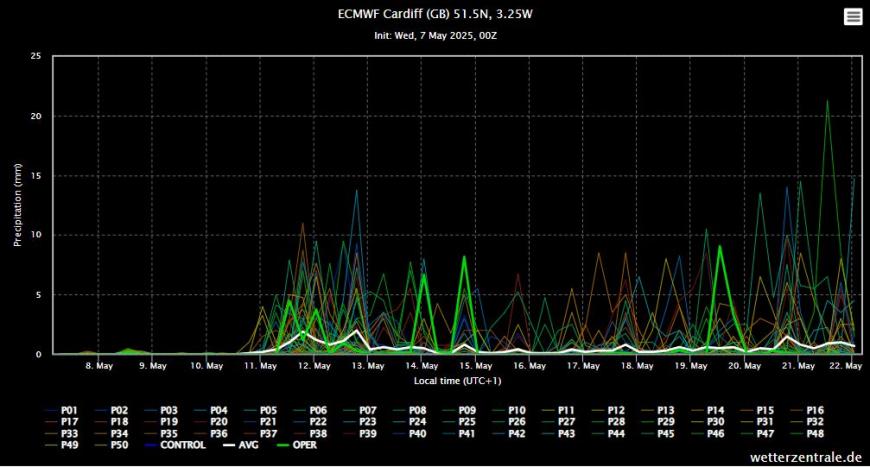Toggle the green OPER run line
This screenshot has width=870, height=467.
297,445
